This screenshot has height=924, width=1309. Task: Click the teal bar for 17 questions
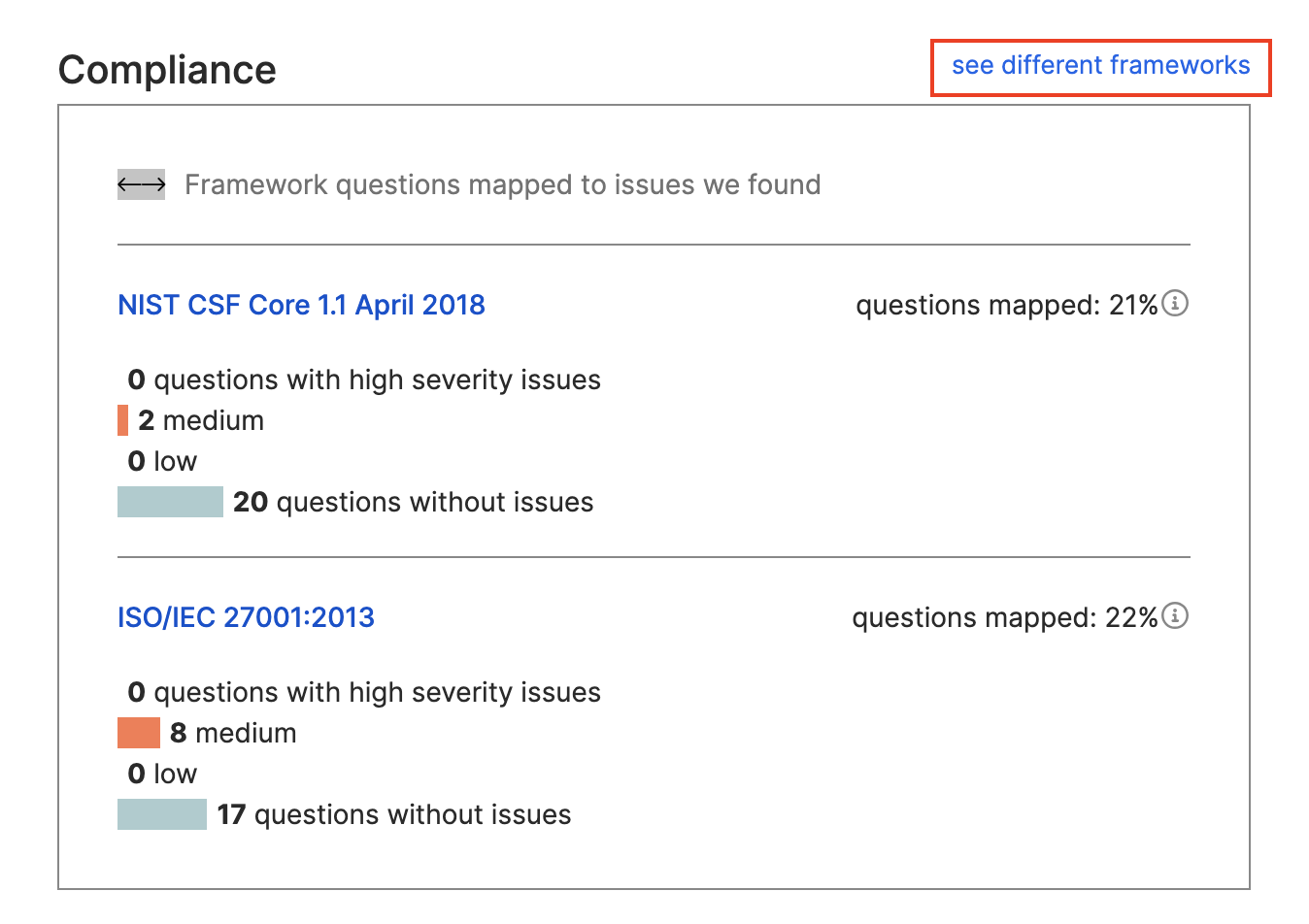coord(162,814)
